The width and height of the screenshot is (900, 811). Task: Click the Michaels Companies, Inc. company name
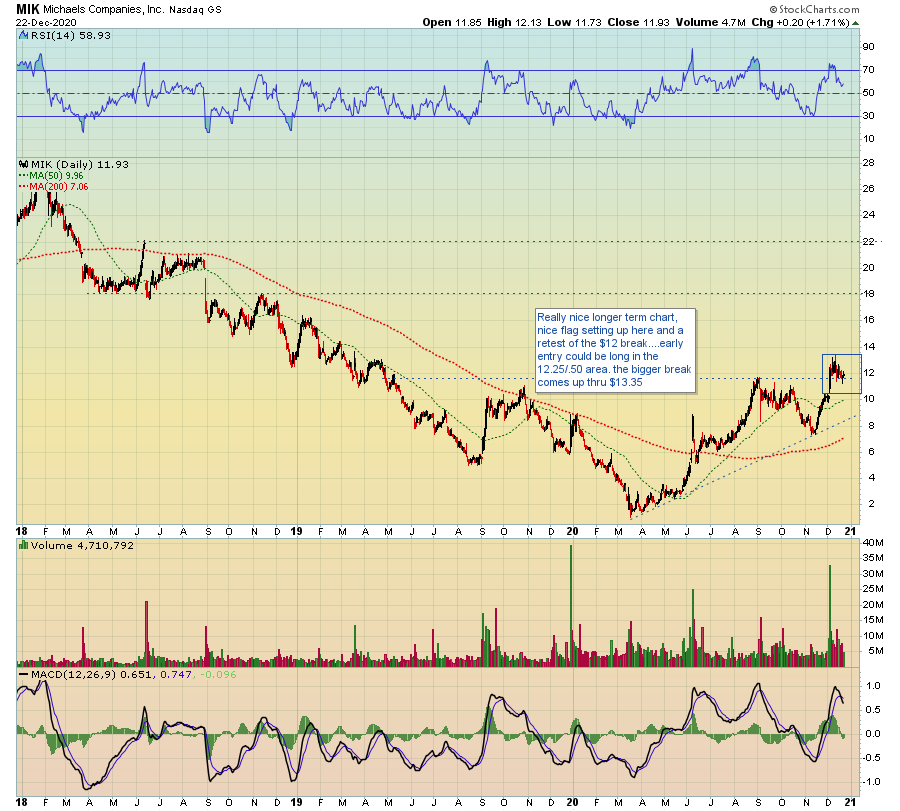(103, 10)
